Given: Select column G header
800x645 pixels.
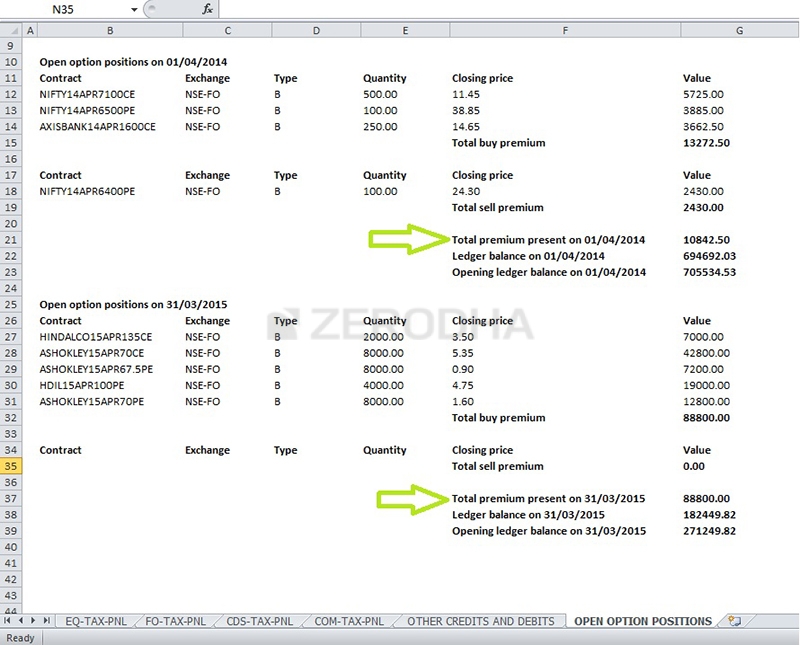Looking at the screenshot, I should 739,30.
